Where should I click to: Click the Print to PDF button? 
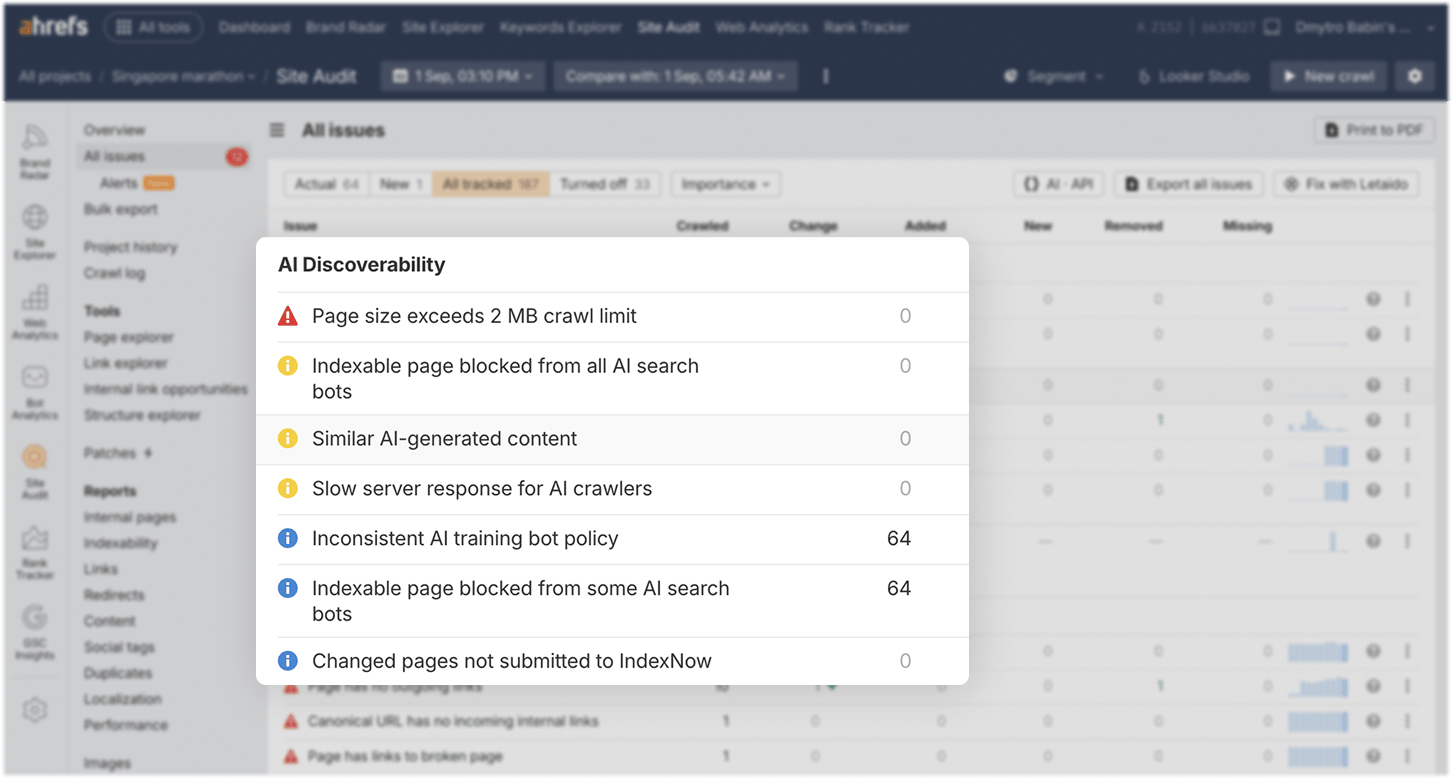click(1374, 130)
